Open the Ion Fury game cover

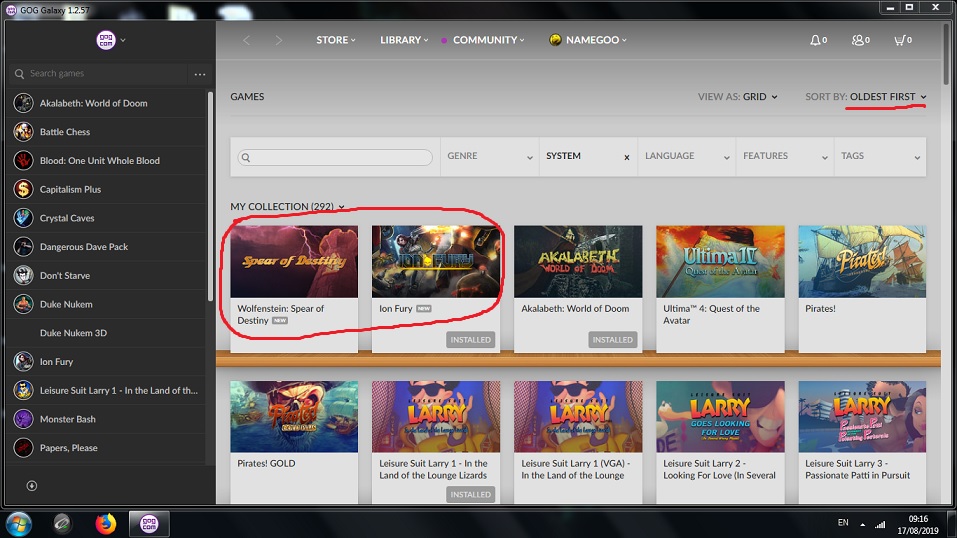(x=436, y=261)
